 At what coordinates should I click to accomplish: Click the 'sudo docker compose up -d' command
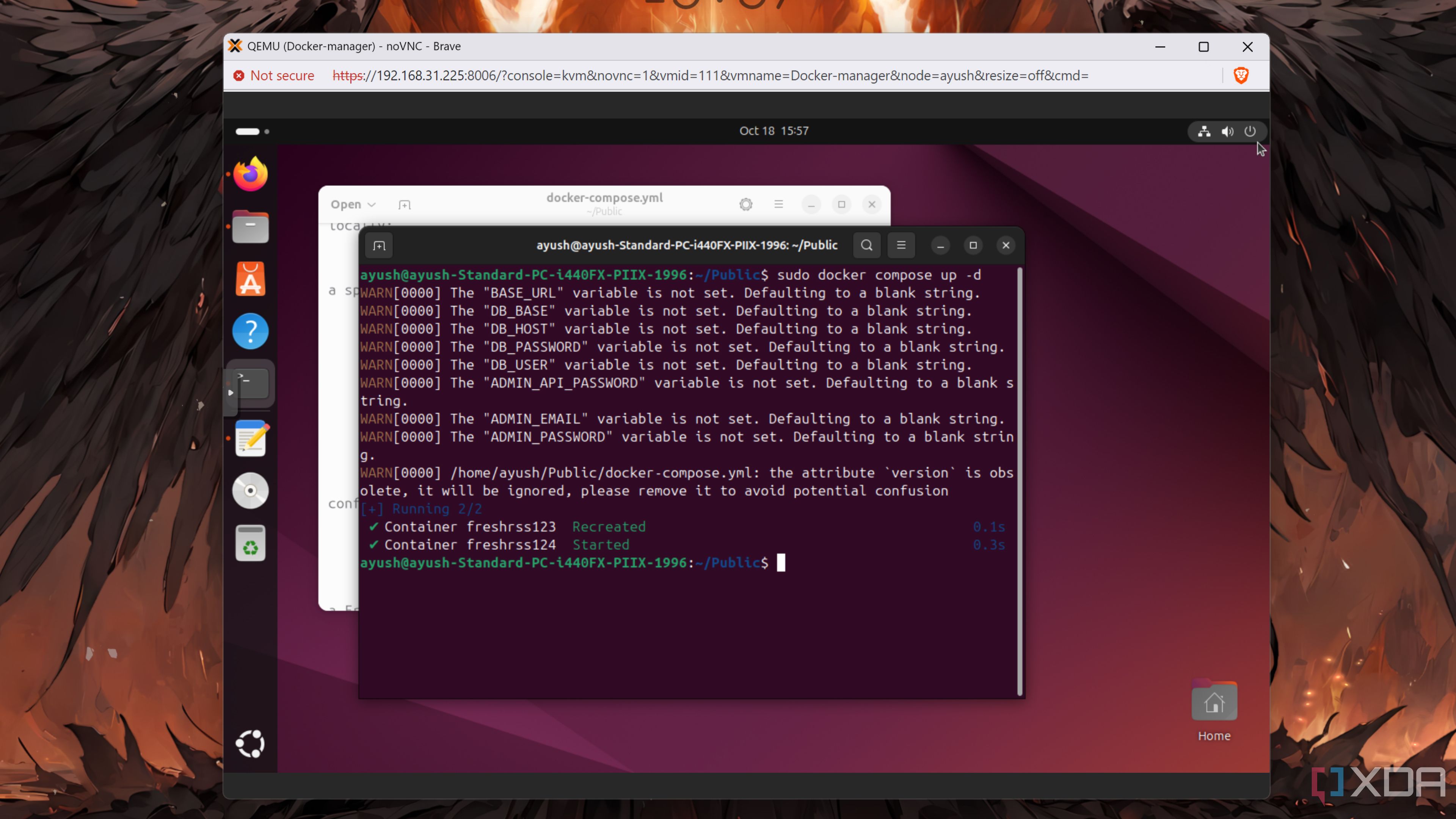pos(879,275)
